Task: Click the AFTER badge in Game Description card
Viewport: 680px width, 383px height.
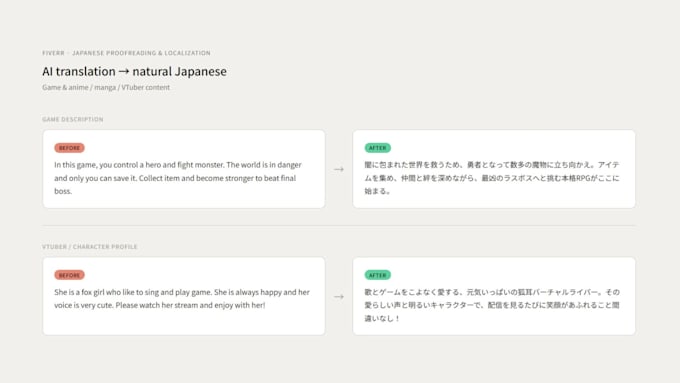Action: point(378,148)
